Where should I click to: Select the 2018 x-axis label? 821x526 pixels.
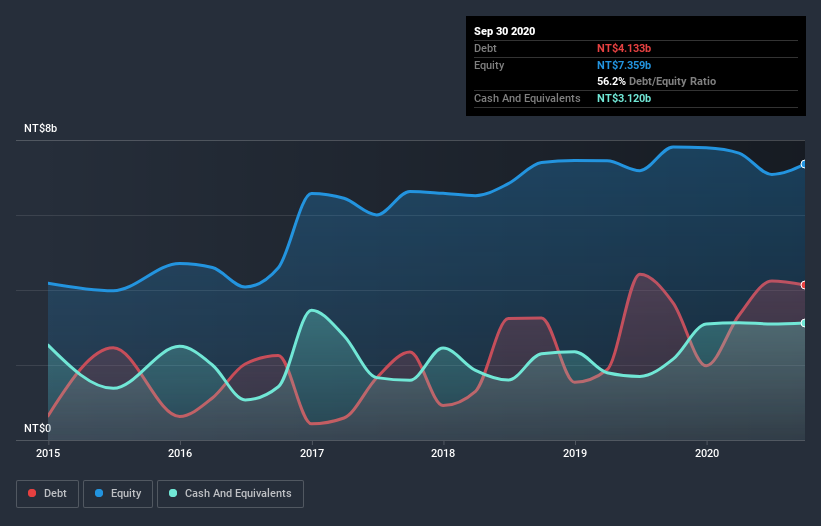click(x=443, y=453)
